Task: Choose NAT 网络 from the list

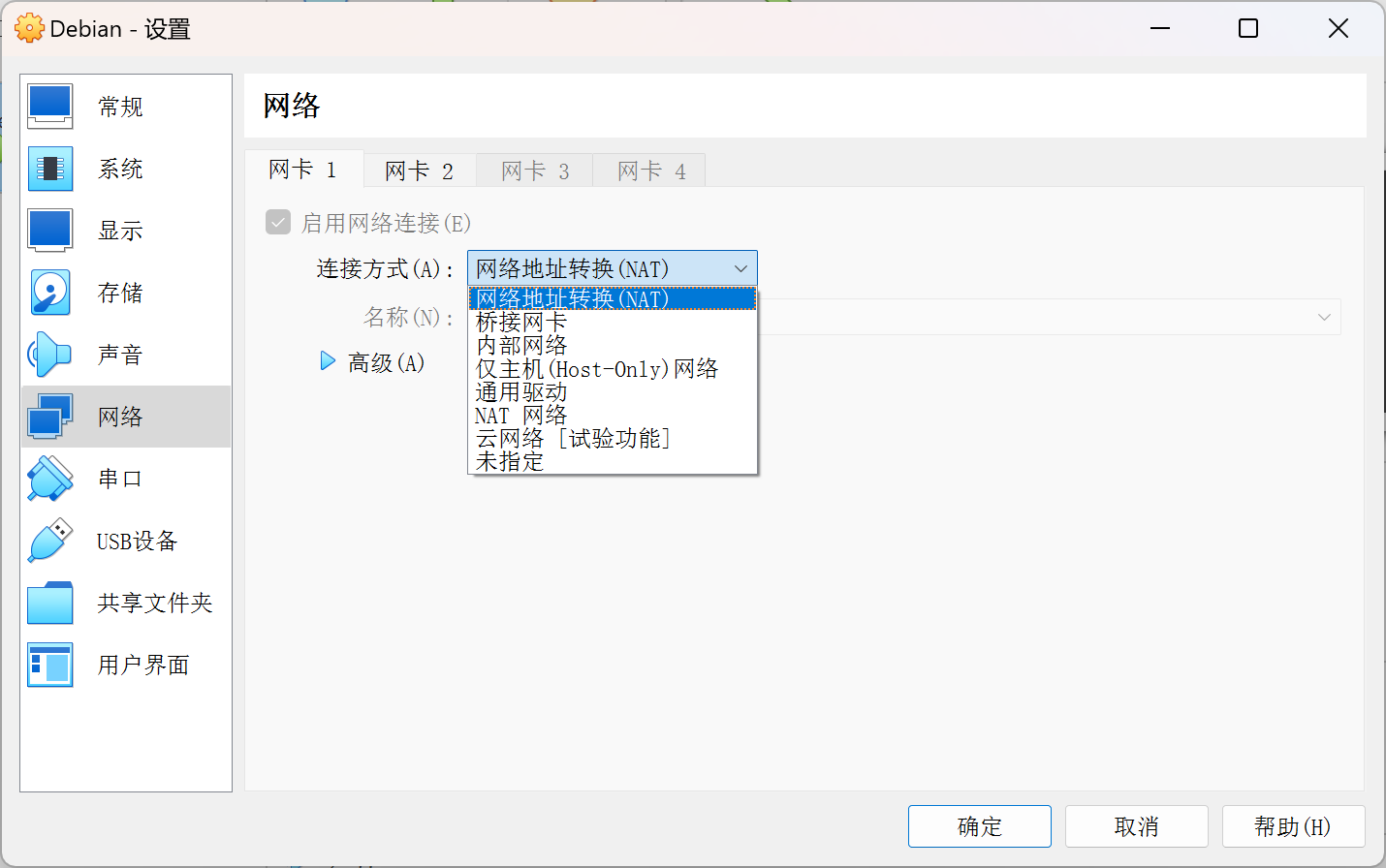Action: (x=613, y=415)
